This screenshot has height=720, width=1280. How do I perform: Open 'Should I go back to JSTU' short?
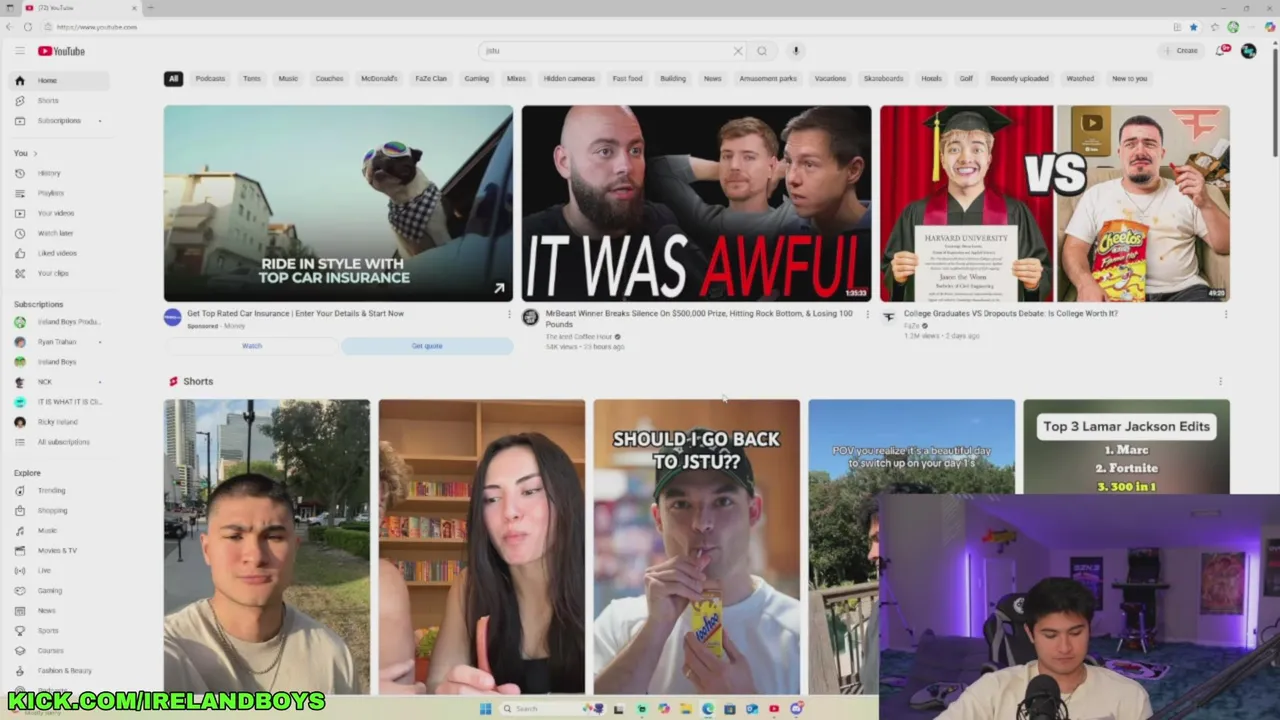696,546
